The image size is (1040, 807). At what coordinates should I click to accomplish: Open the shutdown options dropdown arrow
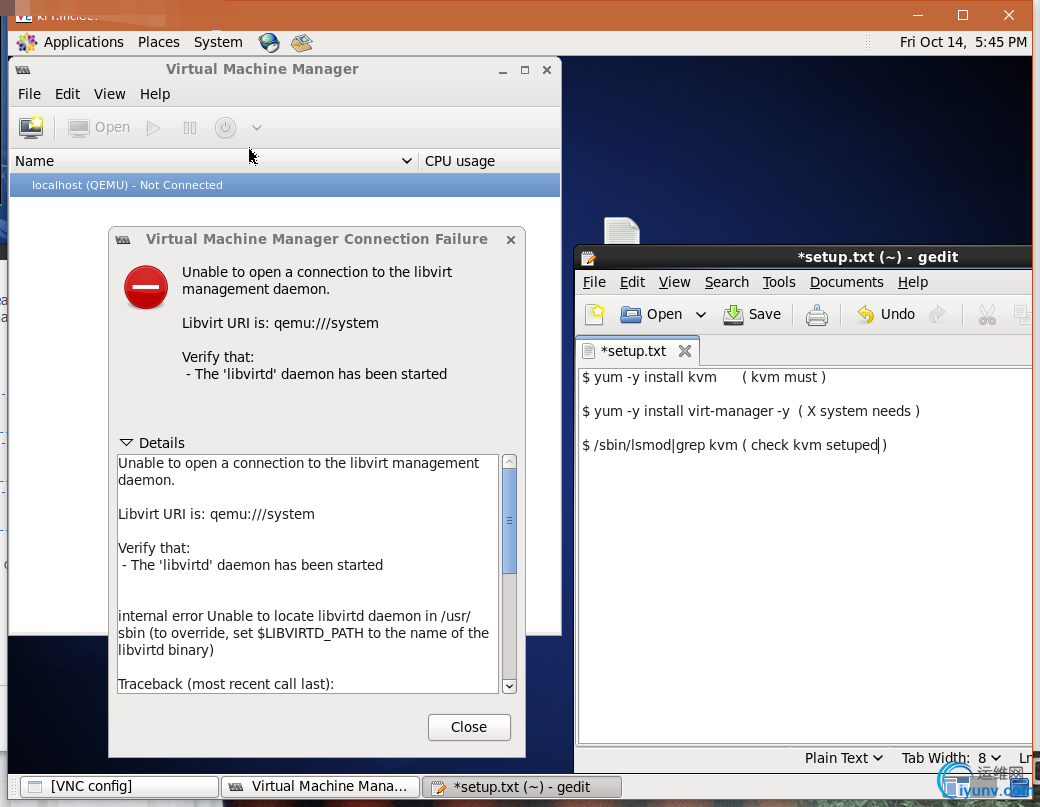pos(257,128)
